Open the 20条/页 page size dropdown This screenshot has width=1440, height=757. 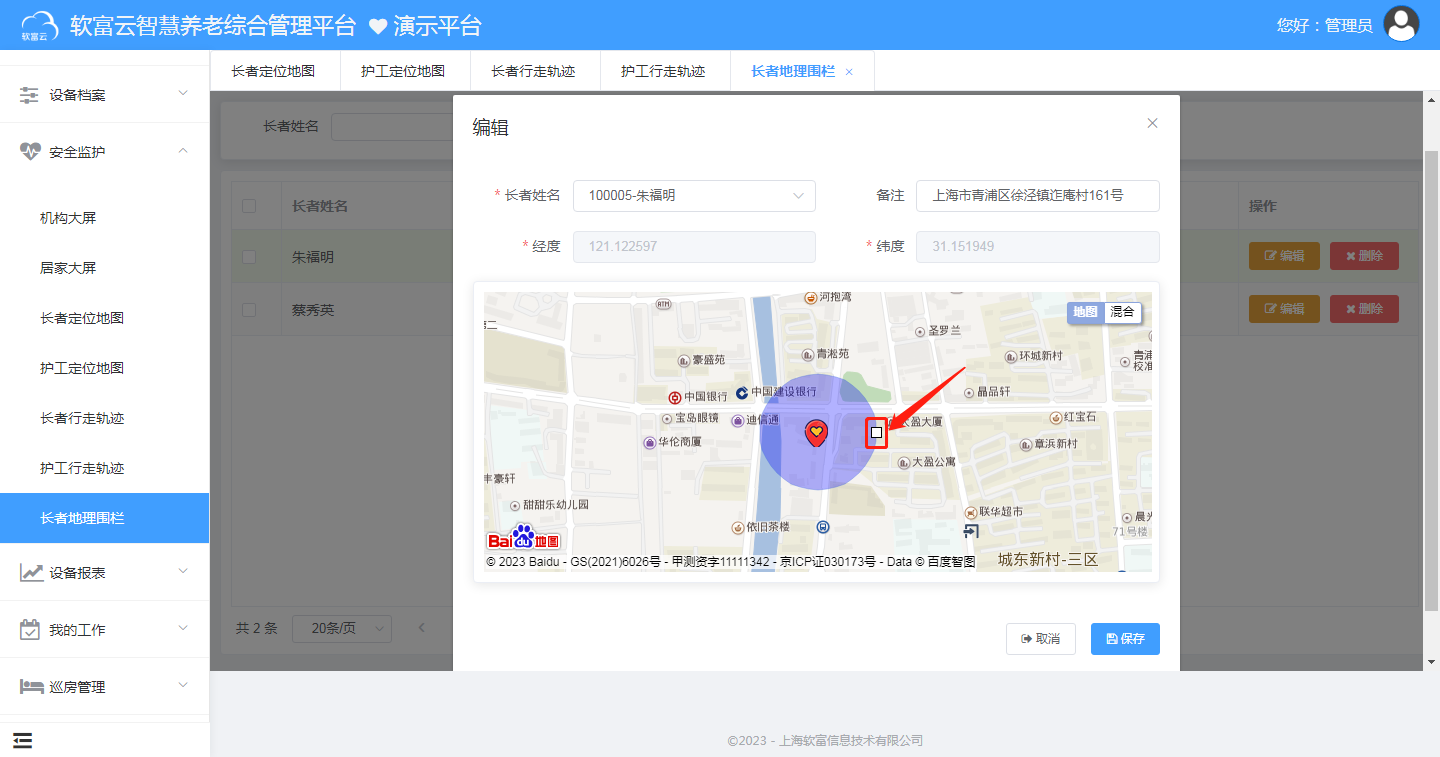(341, 628)
